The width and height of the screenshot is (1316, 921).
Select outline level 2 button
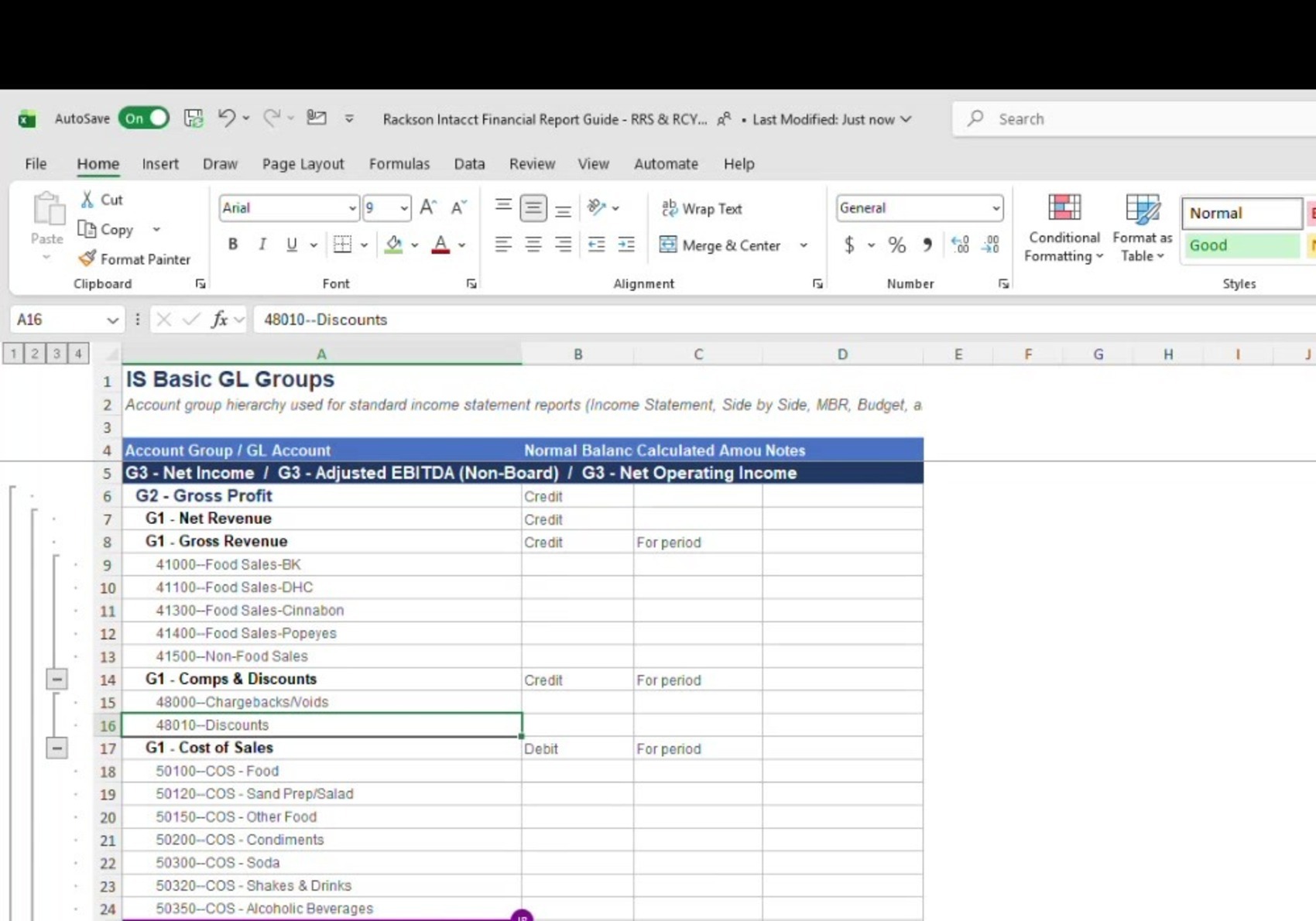(35, 354)
